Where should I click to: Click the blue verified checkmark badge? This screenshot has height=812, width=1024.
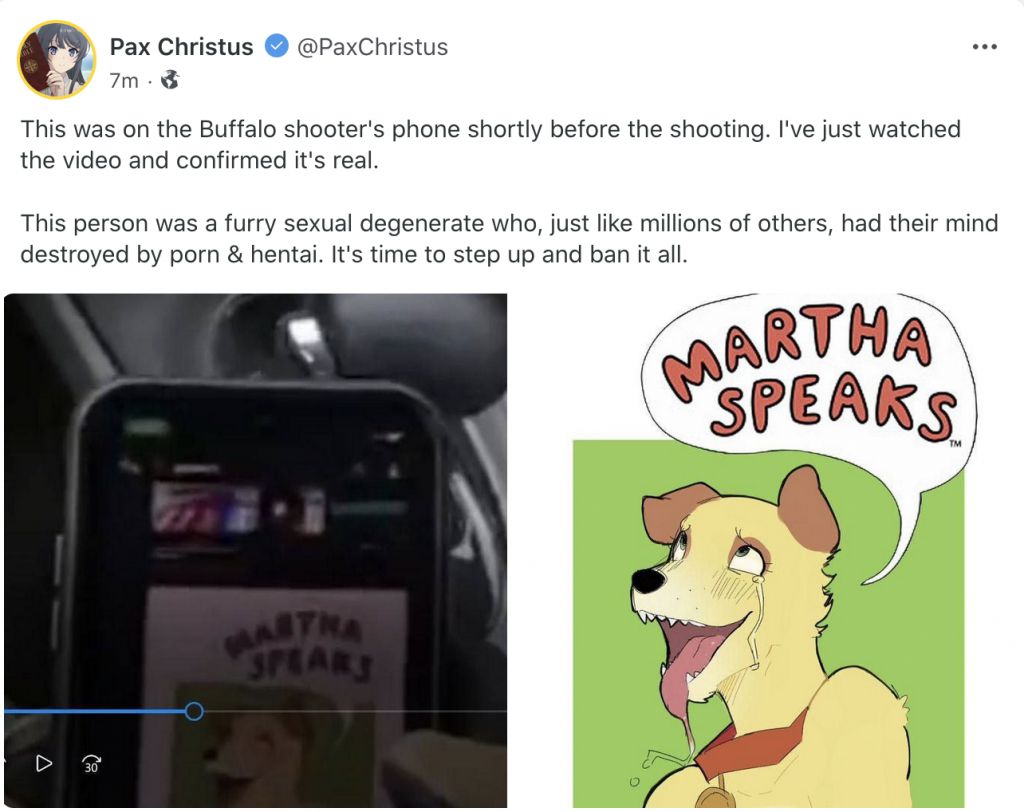tap(276, 46)
